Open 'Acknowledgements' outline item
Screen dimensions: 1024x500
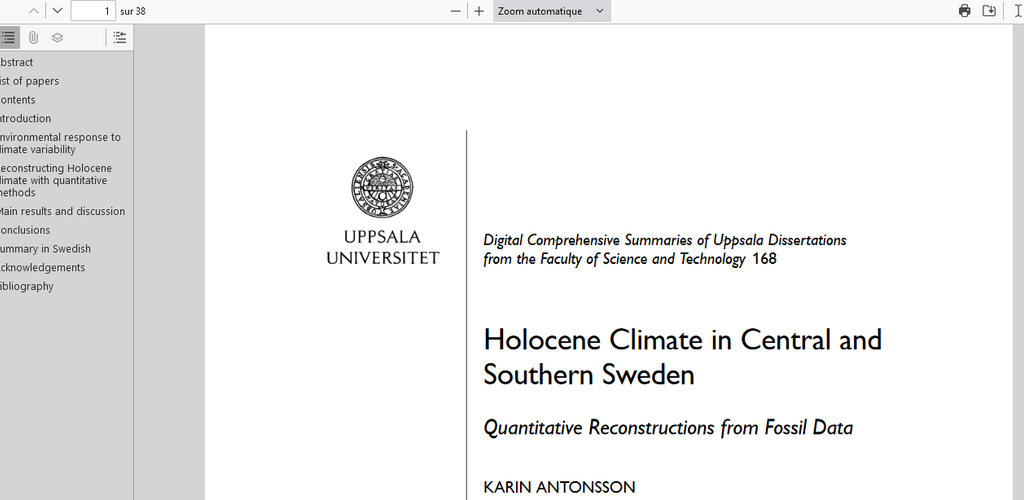(43, 268)
